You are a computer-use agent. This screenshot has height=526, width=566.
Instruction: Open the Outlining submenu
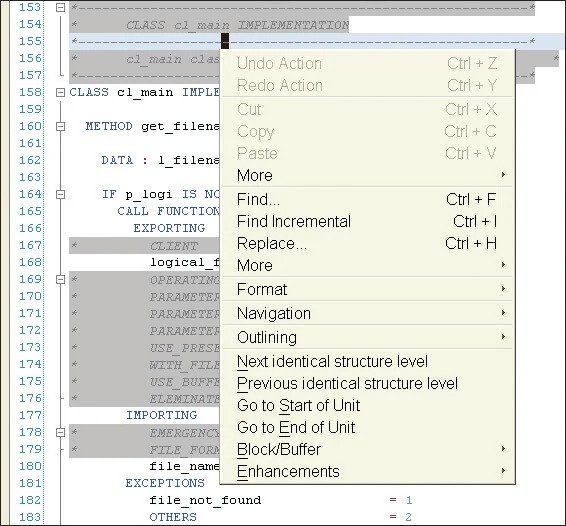point(367,337)
